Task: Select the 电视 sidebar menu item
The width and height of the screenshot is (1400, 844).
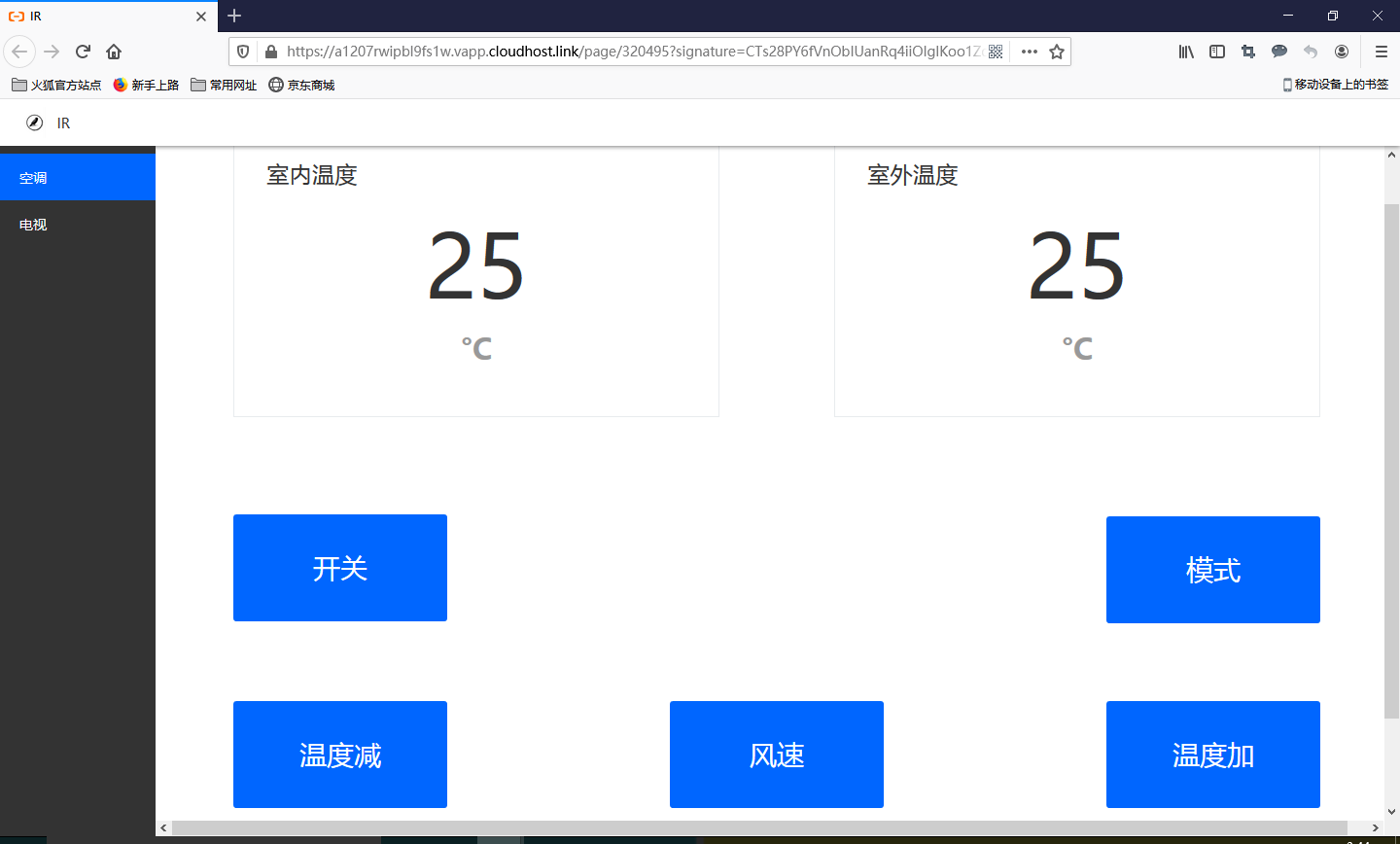Action: 78,225
